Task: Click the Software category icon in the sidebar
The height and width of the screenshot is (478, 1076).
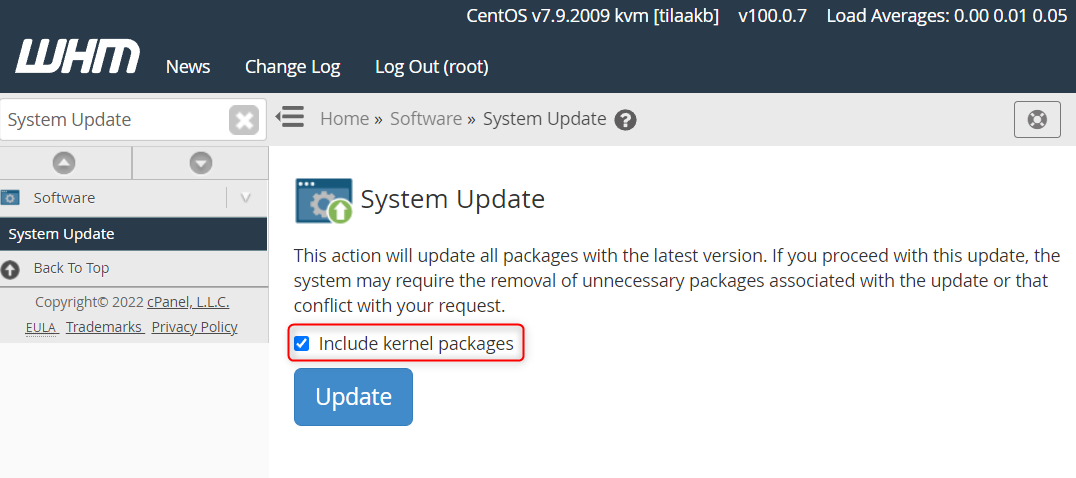Action: pyautogui.click(x=10, y=198)
